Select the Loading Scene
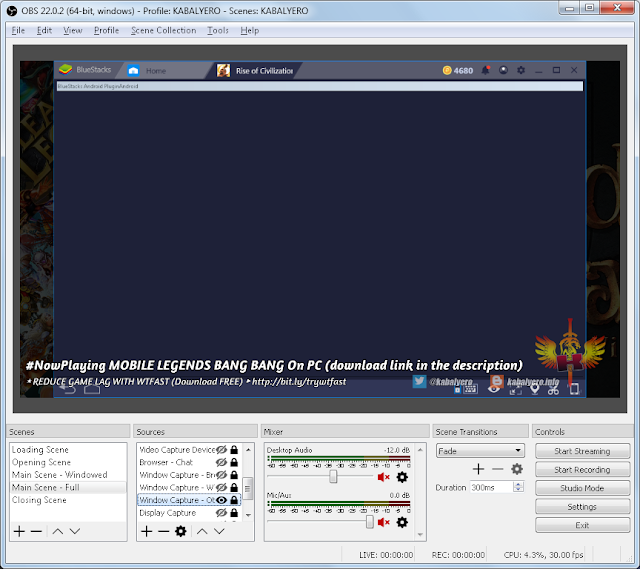Viewport: 640px width, 569px height. click(68, 449)
